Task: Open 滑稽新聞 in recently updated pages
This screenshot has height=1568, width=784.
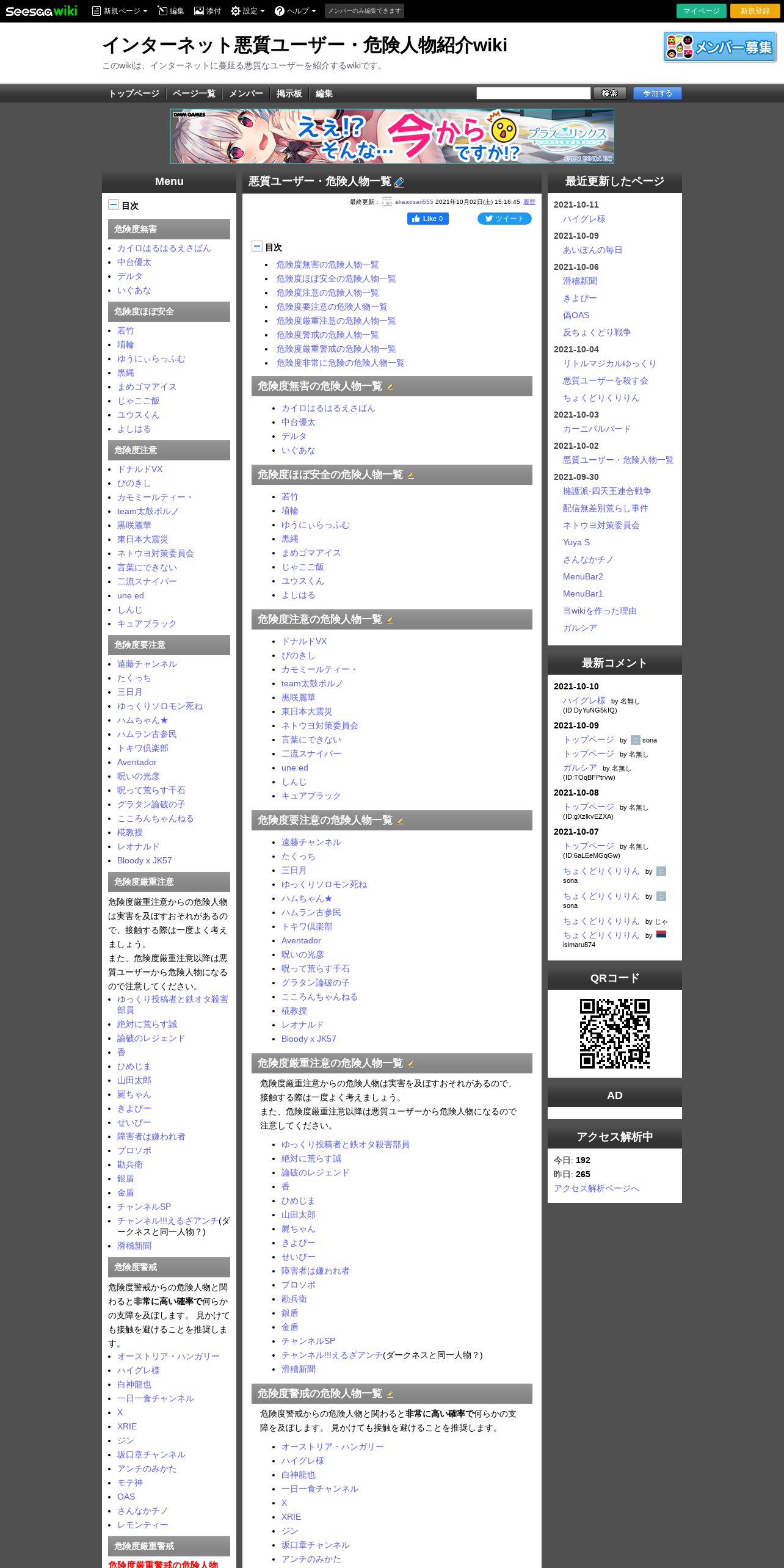Action: pos(580,281)
